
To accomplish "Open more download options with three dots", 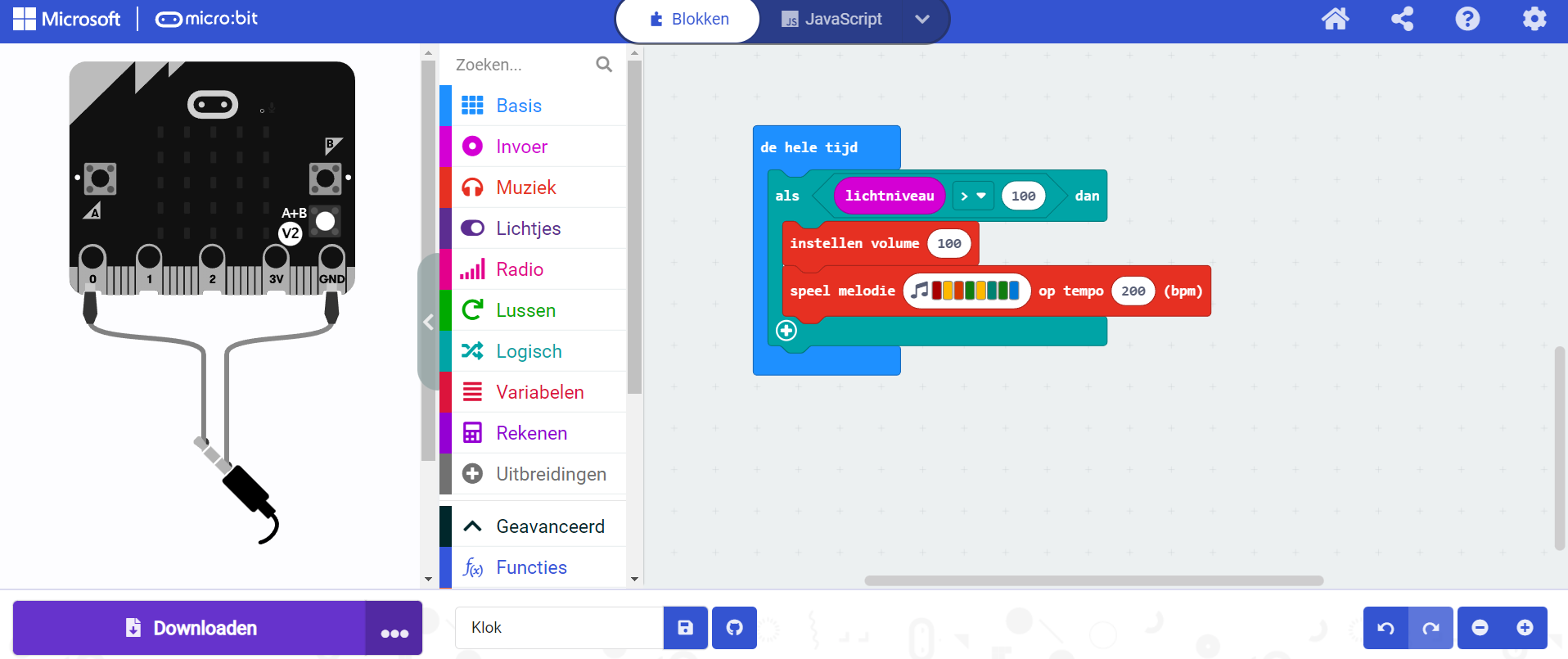I will [394, 628].
